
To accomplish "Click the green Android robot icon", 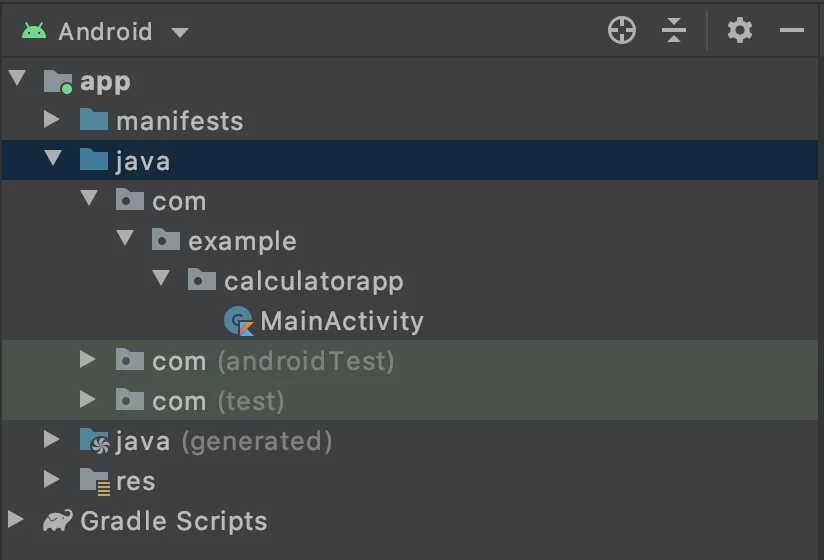I will (x=34, y=31).
